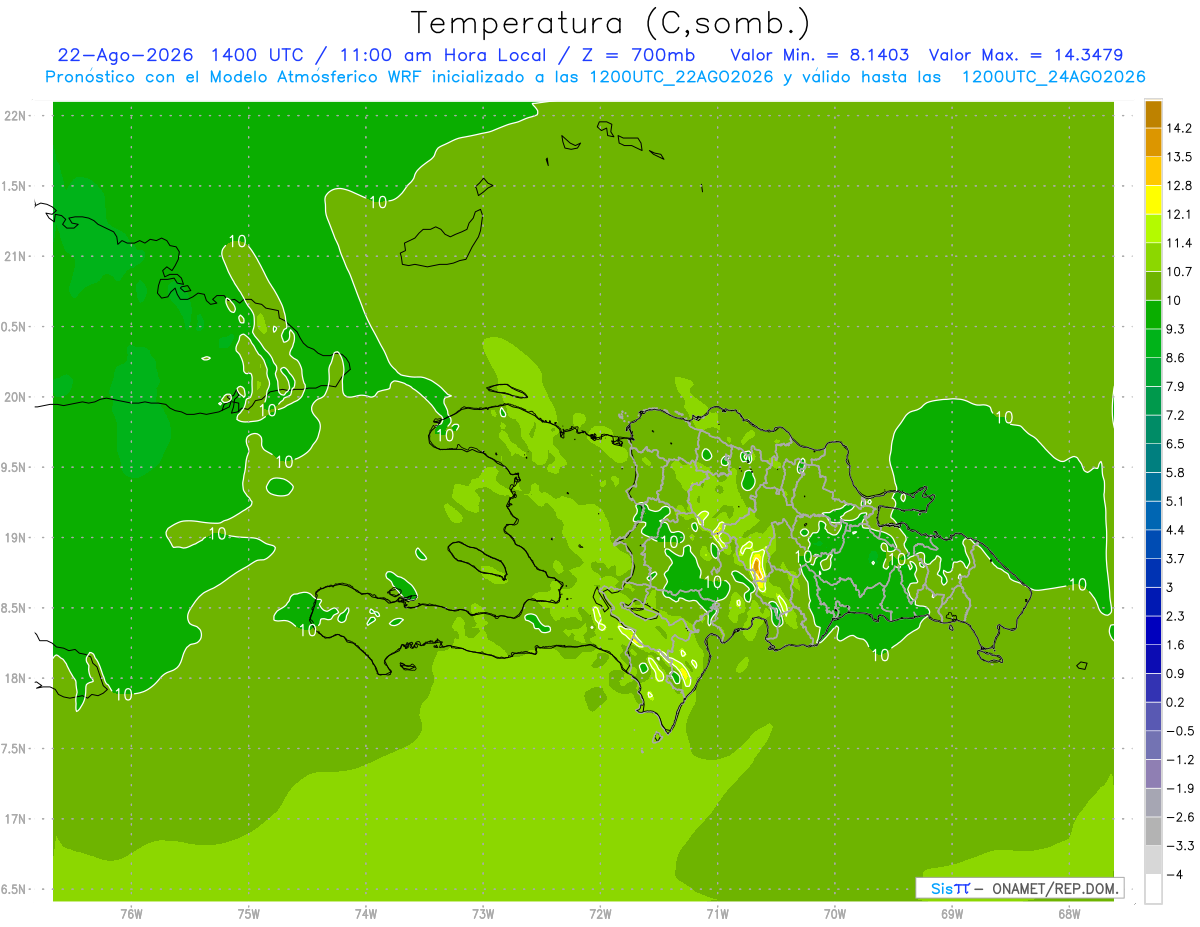The width and height of the screenshot is (1200, 927).
Task: Select the "Valor Min. = 8.1403" value
Action: click(820, 55)
